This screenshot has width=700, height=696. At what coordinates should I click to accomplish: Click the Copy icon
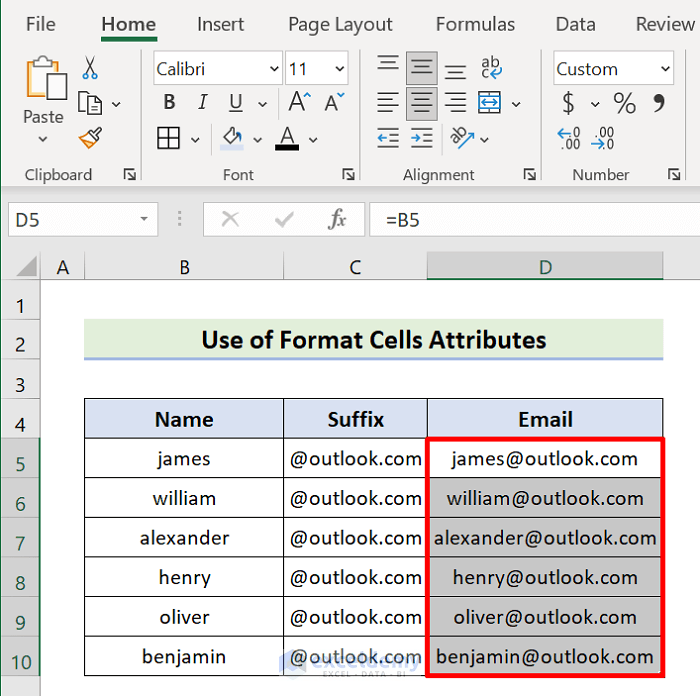tap(90, 104)
